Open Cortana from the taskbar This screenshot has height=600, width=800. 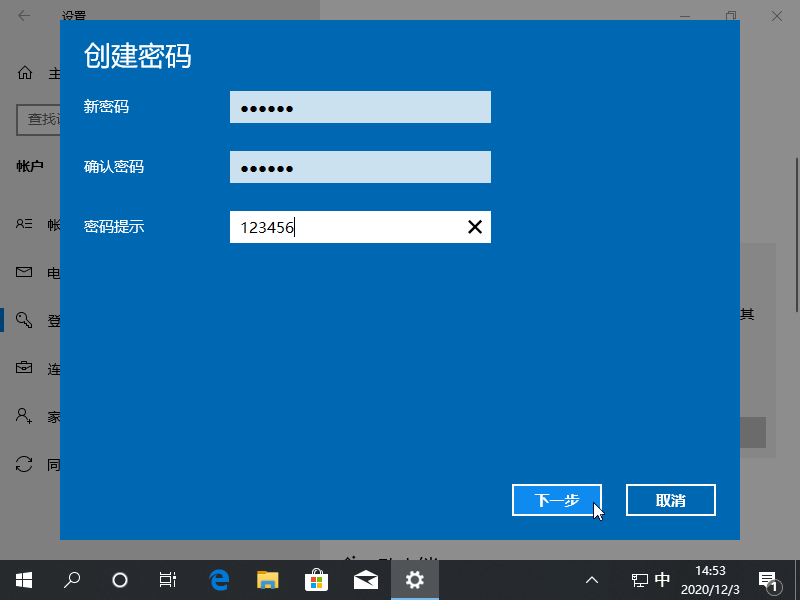pos(119,579)
